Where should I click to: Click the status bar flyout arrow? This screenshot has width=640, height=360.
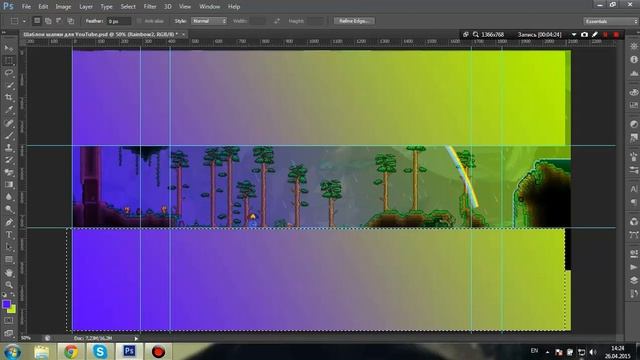tap(136, 338)
